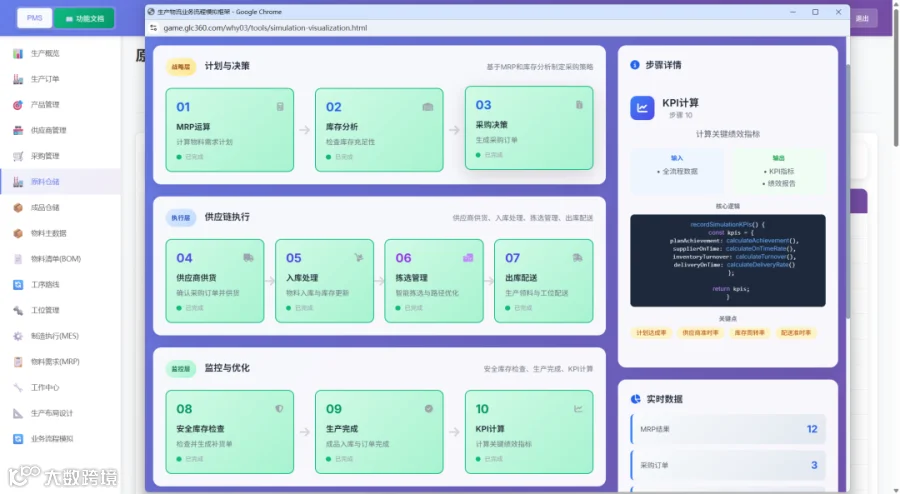Screen dimensions: 900x494
Task: Click the 库存周转率 key point tag
Action: click(749, 333)
